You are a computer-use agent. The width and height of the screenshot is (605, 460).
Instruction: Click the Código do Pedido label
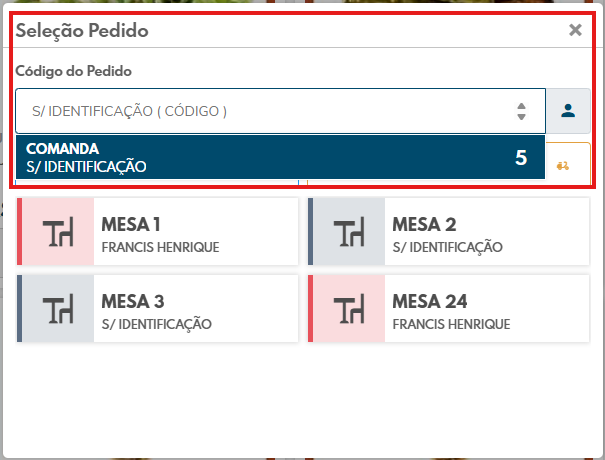(73, 71)
